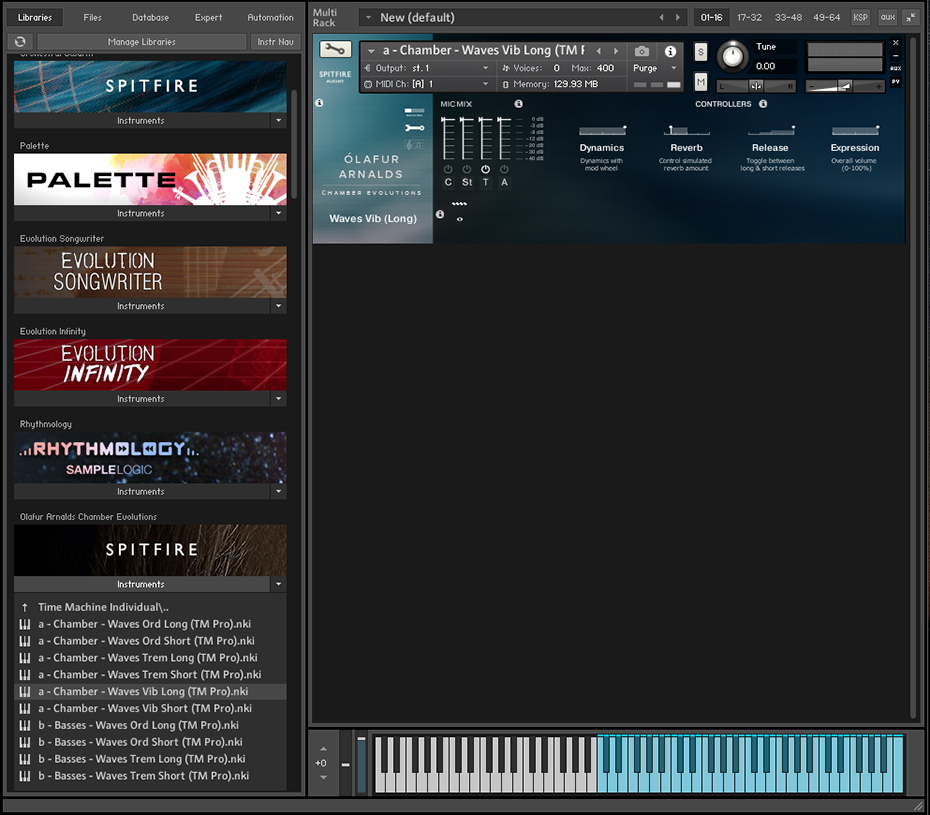Screen dimensions: 930x815
Task: Open the ostinatum treble clef icon
Action: pyautogui.click(x=414, y=145)
